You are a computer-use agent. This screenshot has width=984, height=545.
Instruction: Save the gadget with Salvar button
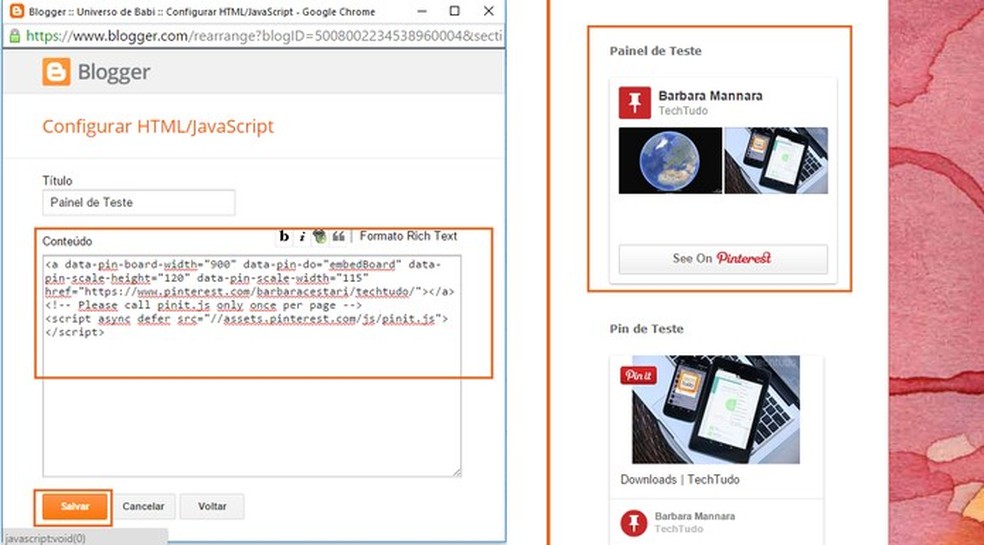(x=75, y=507)
